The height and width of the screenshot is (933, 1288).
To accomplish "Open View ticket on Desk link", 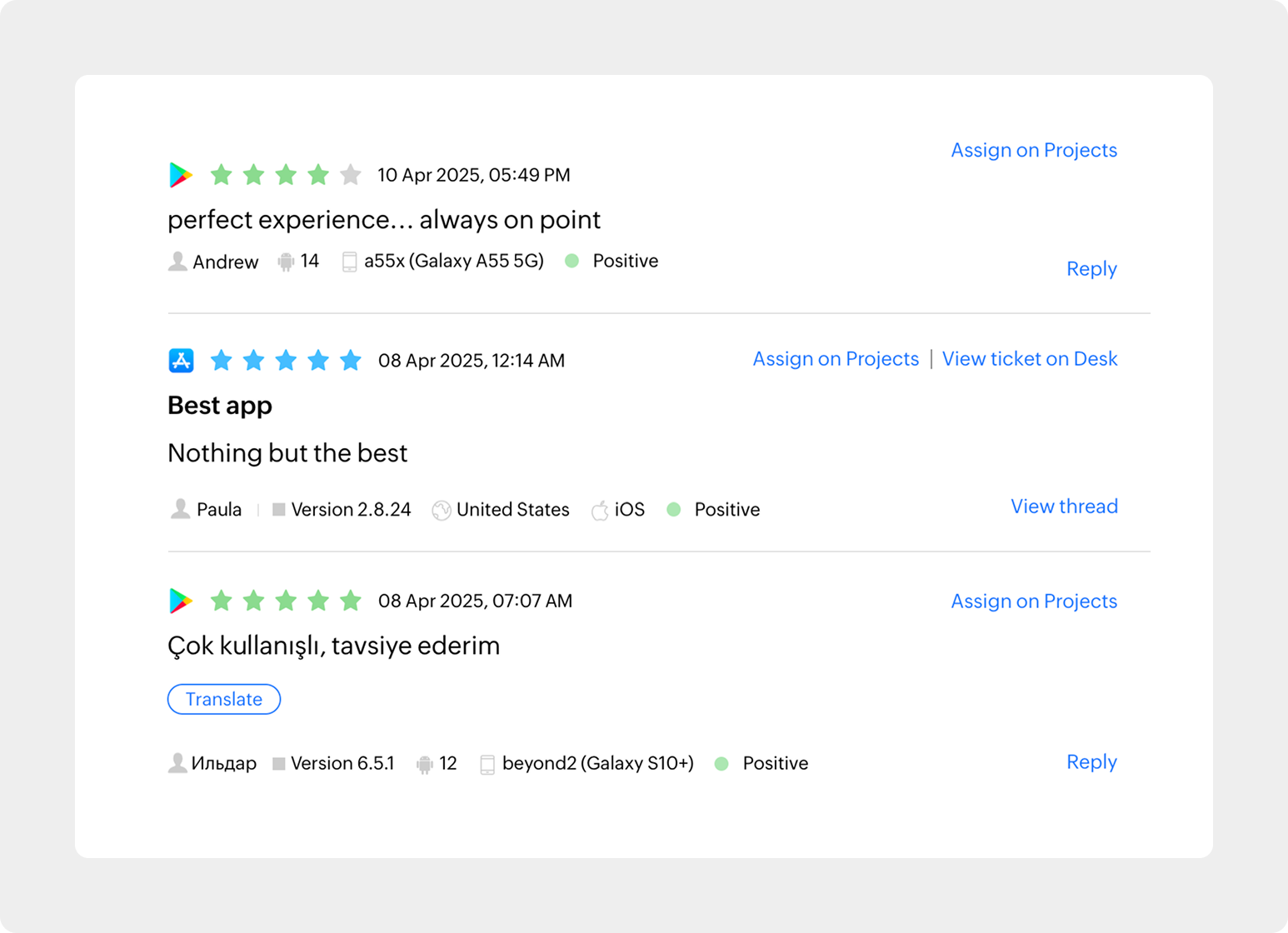I will 1030,359.
